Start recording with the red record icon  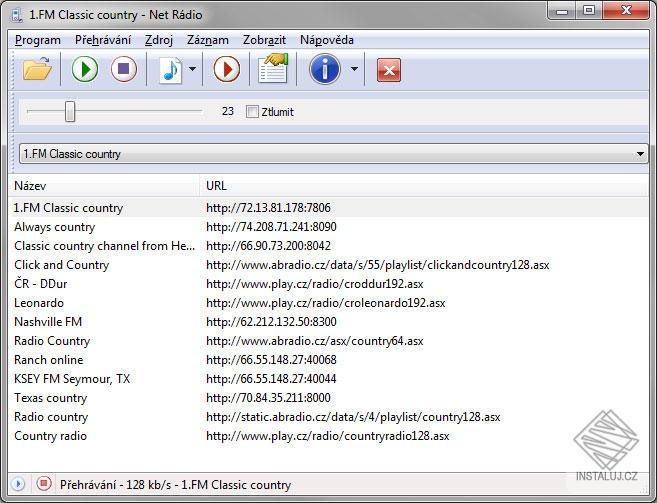(x=227, y=70)
